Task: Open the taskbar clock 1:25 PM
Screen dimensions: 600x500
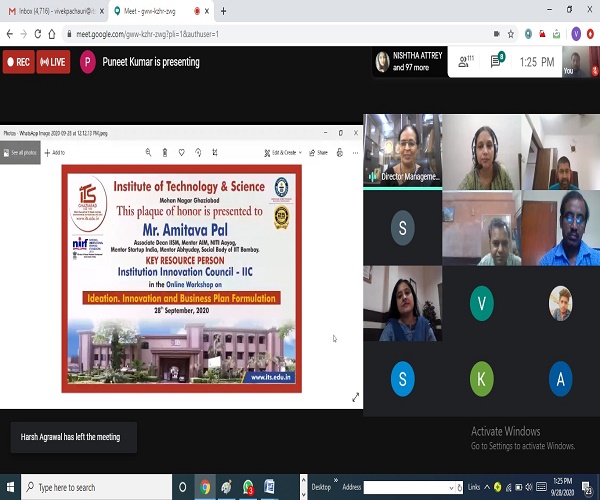Action: point(562,487)
